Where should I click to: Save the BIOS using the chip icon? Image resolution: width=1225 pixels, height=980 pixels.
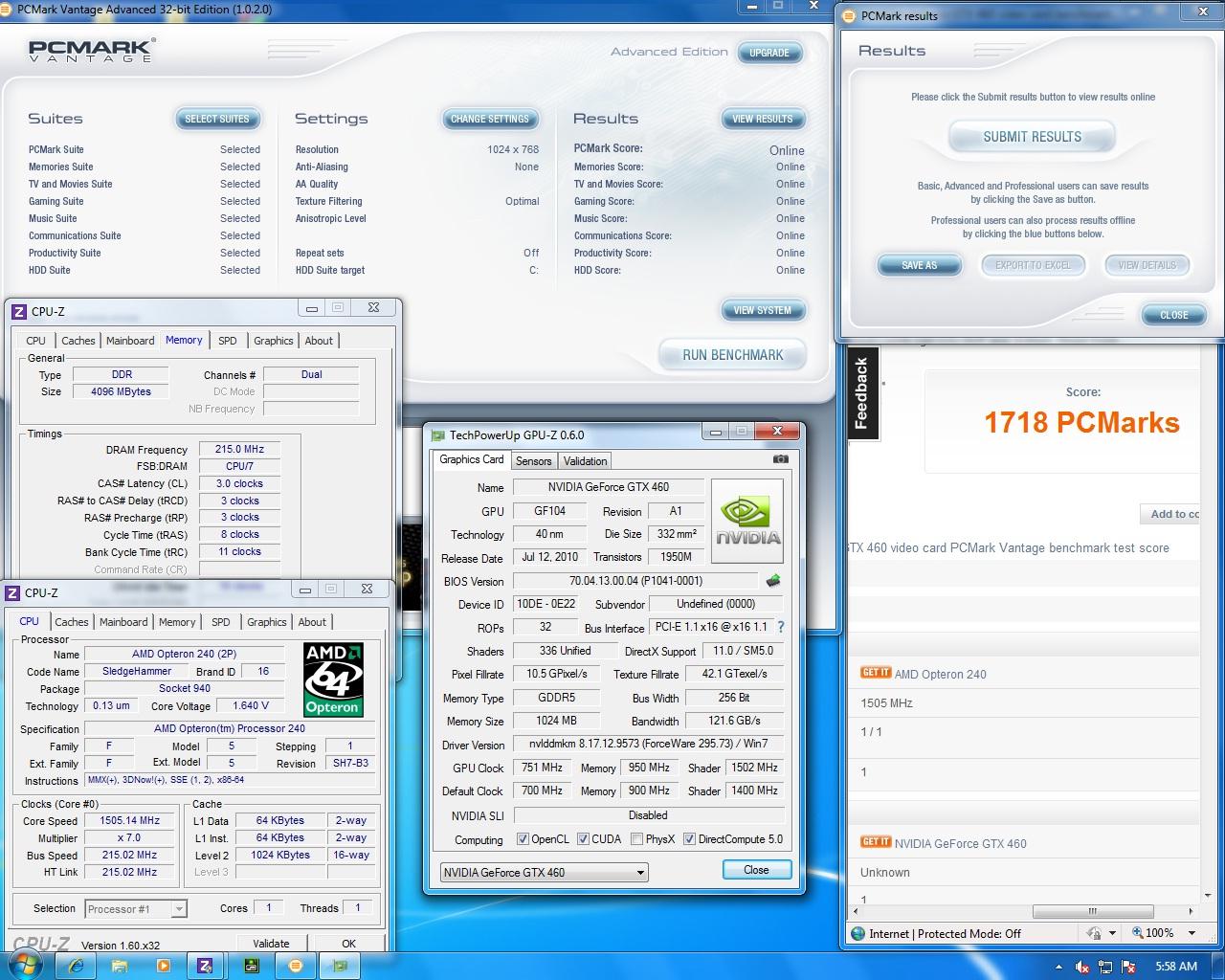point(772,580)
